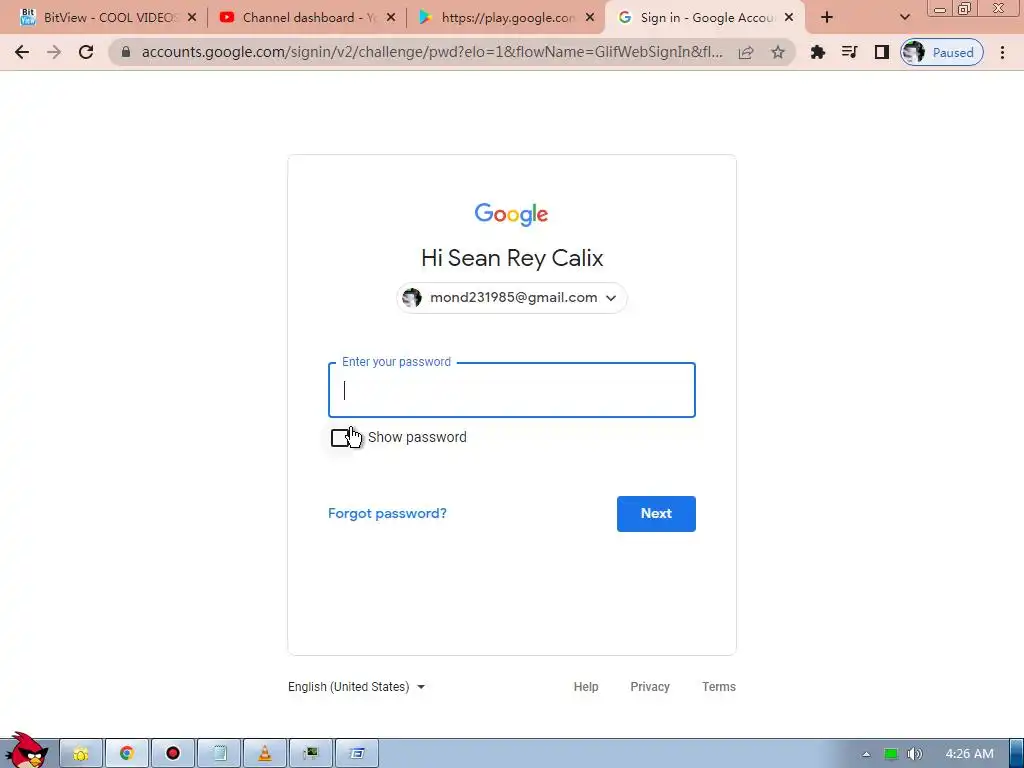Close the Sign in Google tab
This screenshot has height=768, width=1024.
click(x=789, y=18)
